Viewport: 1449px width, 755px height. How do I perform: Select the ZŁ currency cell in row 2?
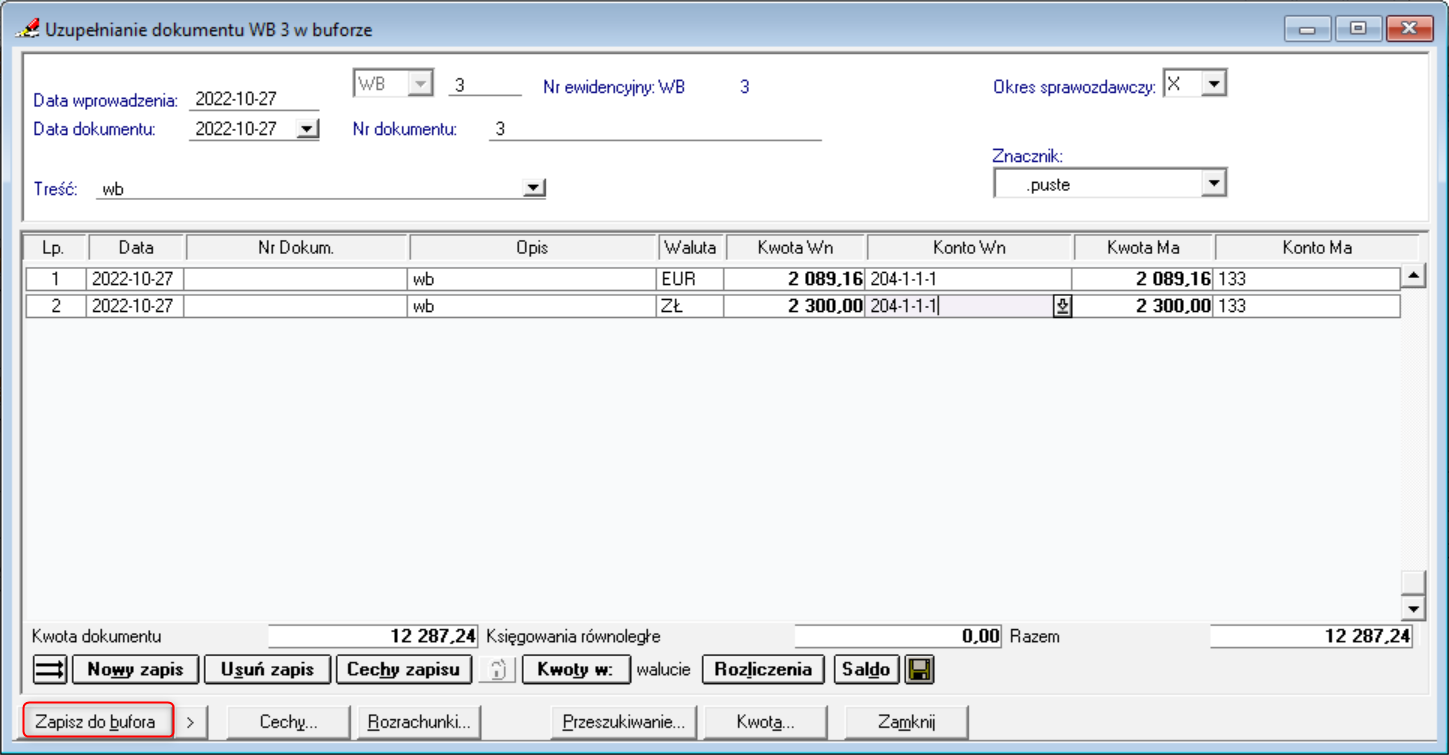690,307
